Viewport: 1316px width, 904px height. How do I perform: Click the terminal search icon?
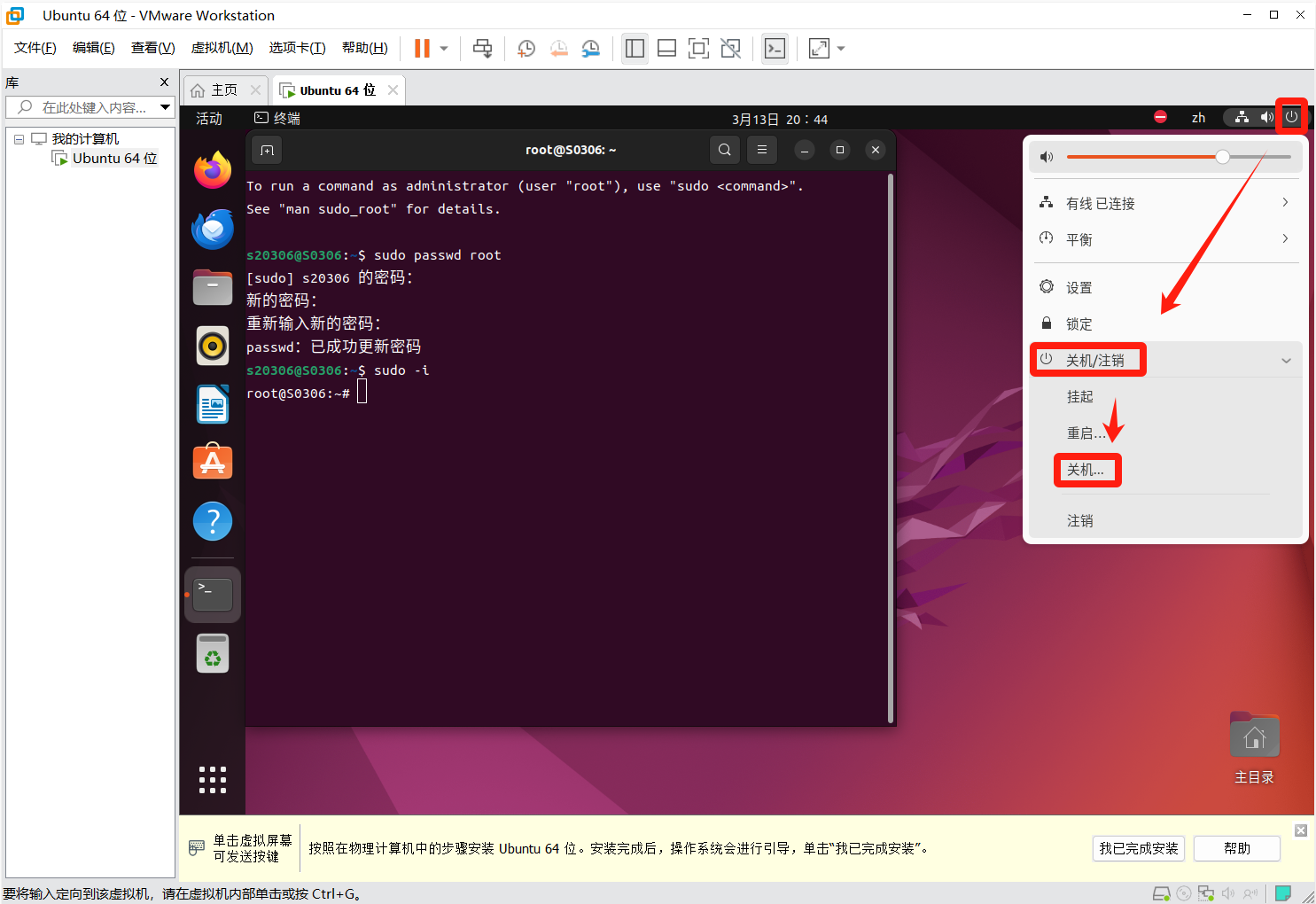pos(724,150)
